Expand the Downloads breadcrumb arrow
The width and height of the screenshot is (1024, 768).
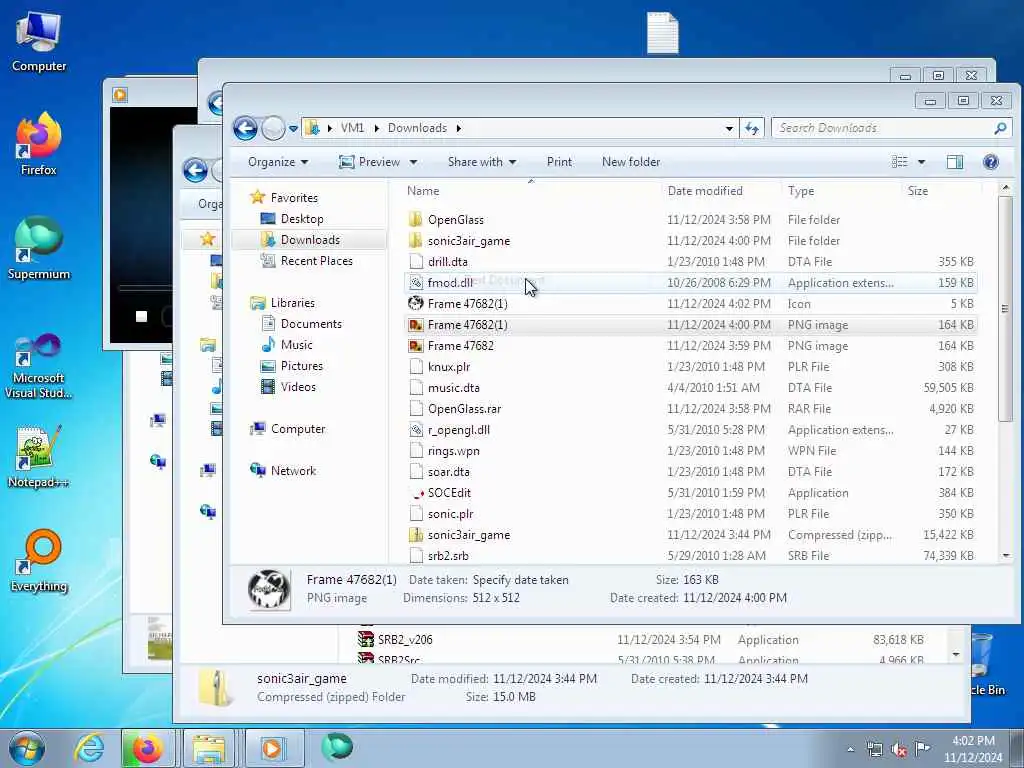(x=458, y=129)
